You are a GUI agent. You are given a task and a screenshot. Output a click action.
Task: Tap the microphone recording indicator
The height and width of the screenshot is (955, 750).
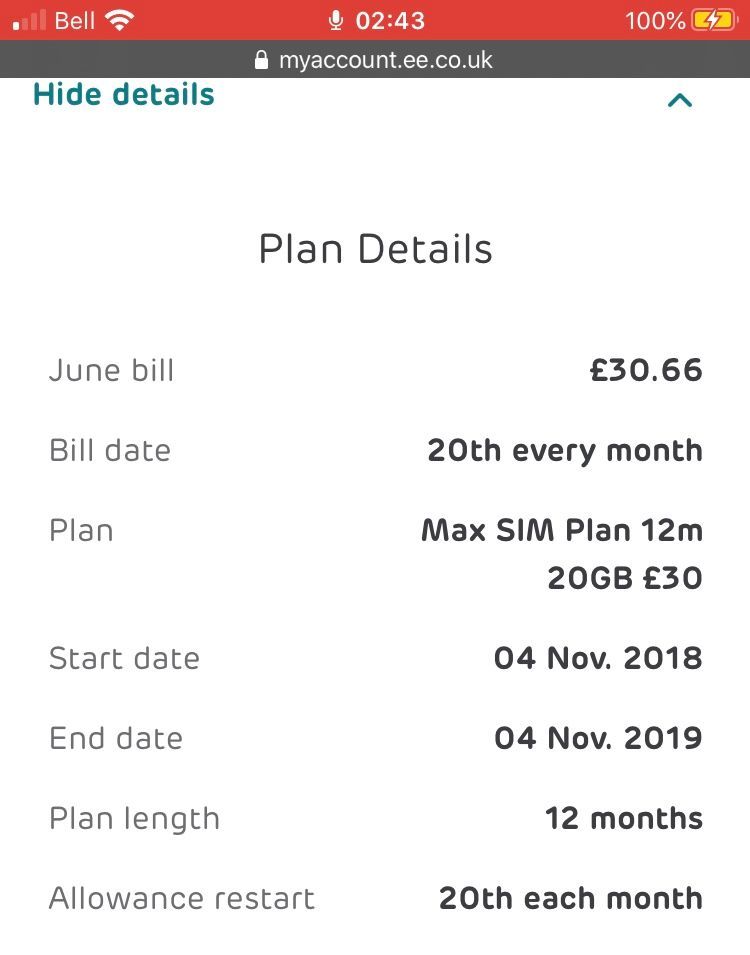[335, 20]
